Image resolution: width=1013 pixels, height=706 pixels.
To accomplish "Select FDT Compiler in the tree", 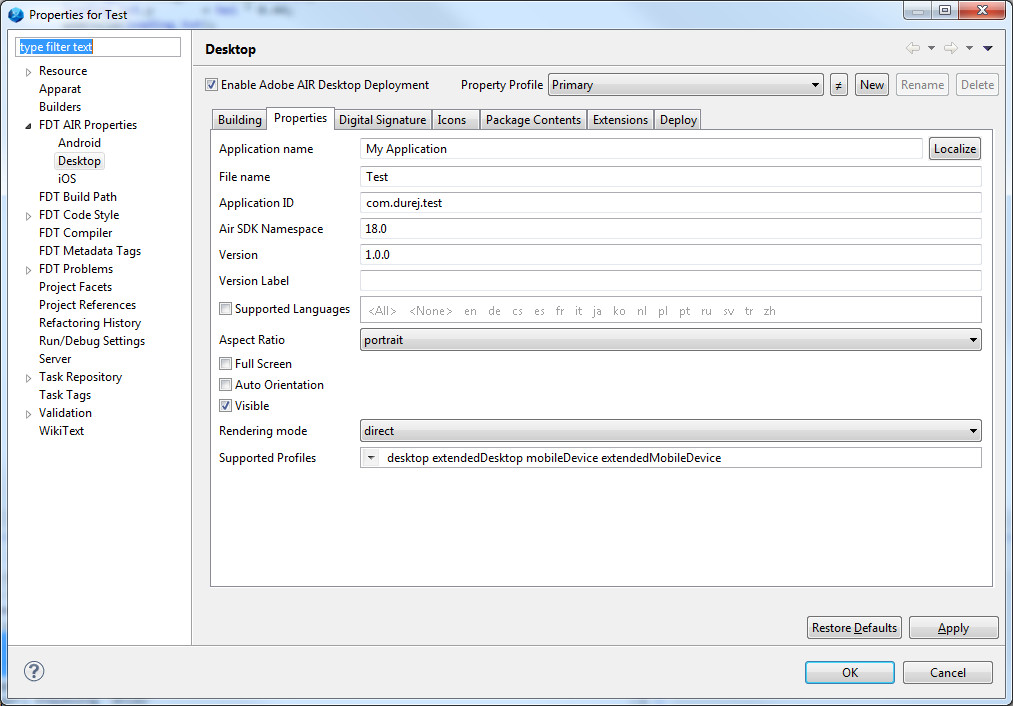I will click(76, 233).
